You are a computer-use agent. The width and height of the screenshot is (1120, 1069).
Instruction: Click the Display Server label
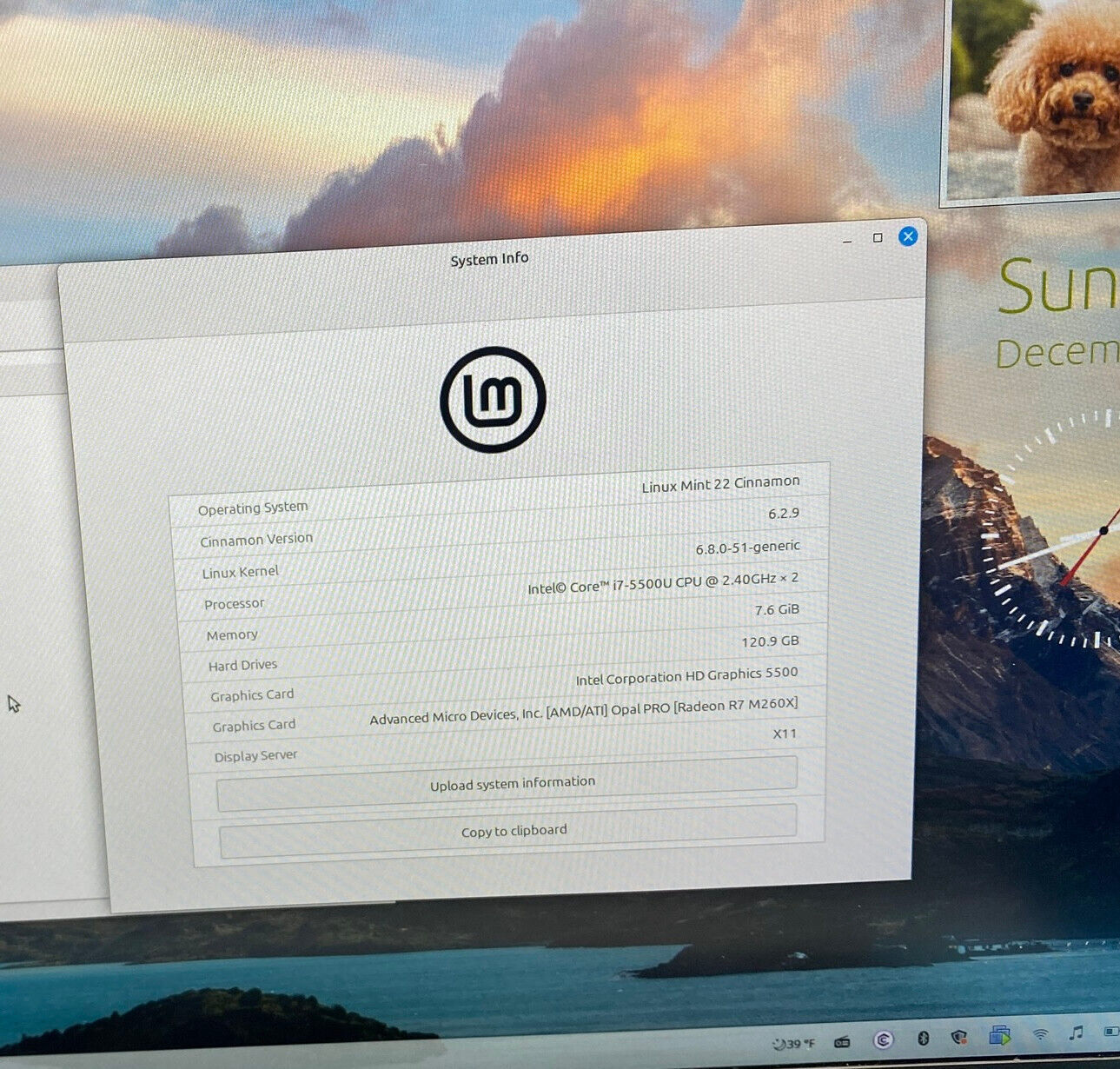coord(255,756)
